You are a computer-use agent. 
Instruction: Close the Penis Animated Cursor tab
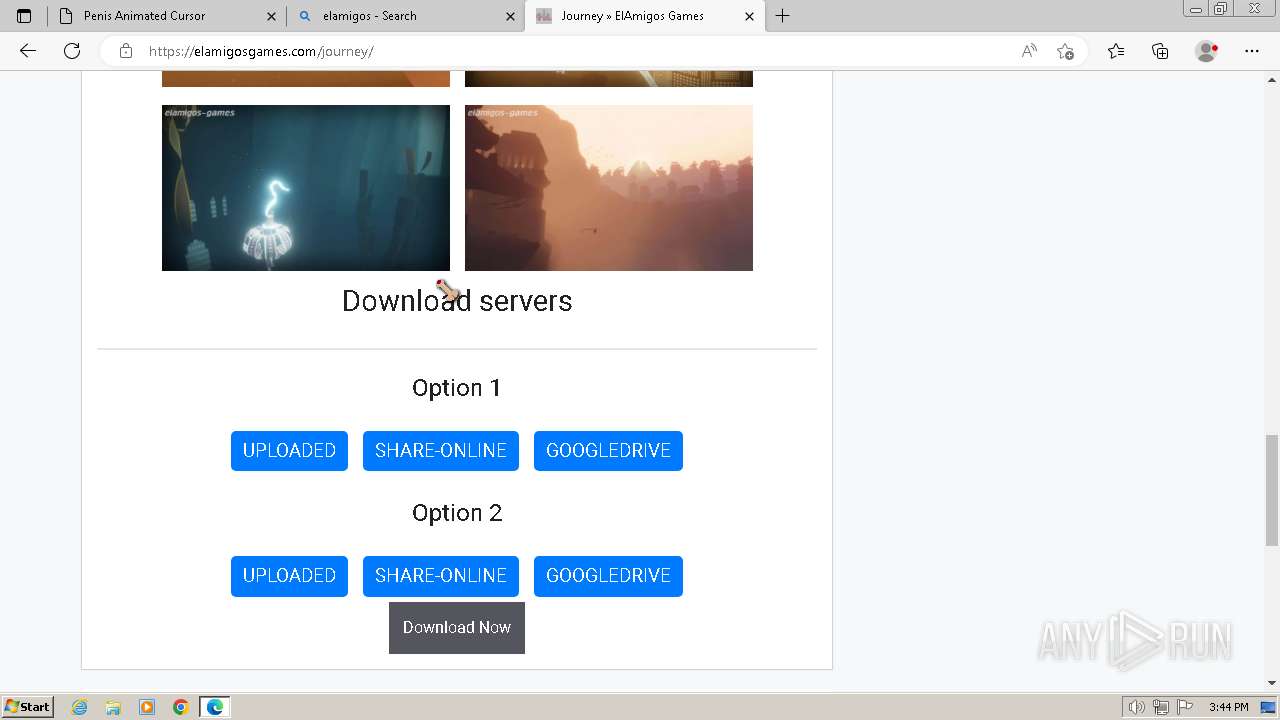(271, 16)
